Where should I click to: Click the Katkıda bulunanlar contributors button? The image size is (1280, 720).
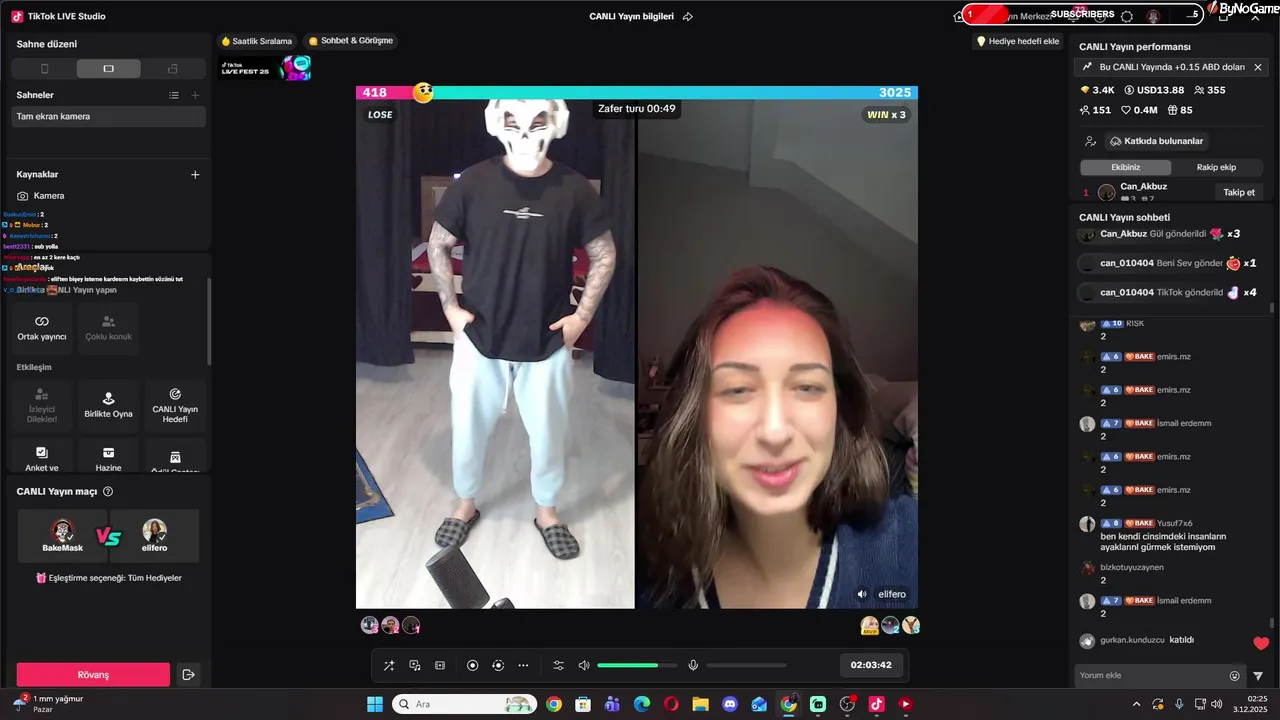(1155, 141)
